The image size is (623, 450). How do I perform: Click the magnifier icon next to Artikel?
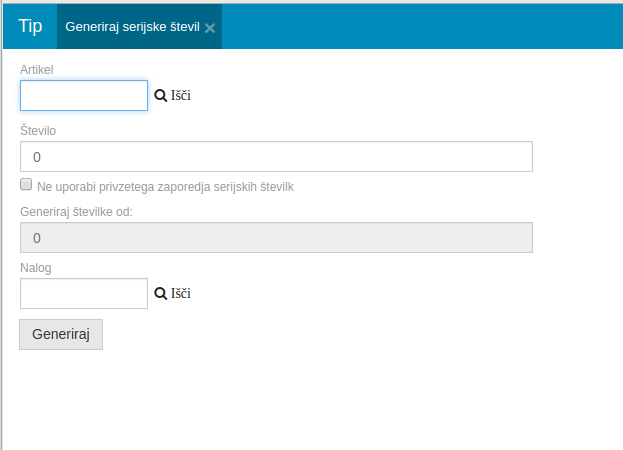pos(160,96)
